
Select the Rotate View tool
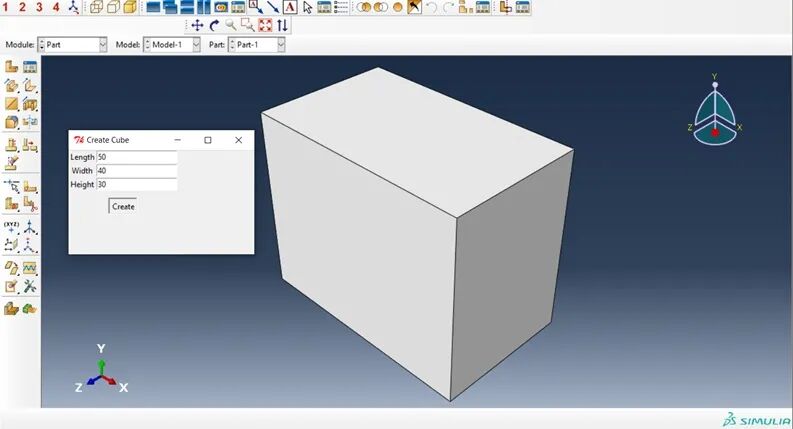pyautogui.click(x=214, y=25)
